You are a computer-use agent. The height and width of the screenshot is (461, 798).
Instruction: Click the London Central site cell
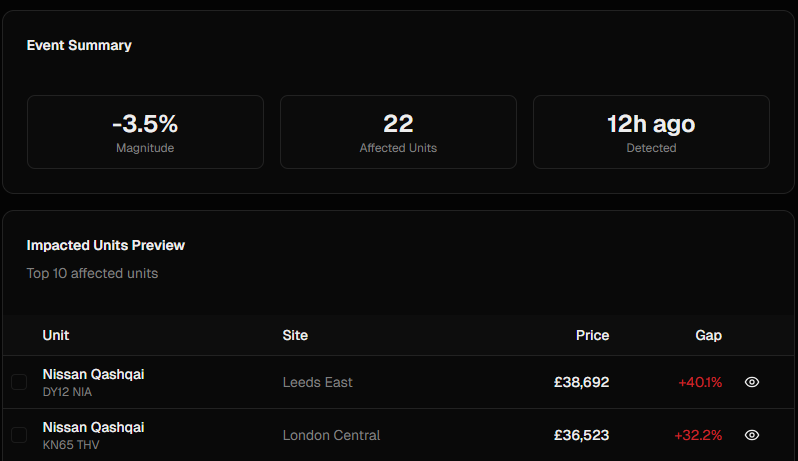point(331,435)
